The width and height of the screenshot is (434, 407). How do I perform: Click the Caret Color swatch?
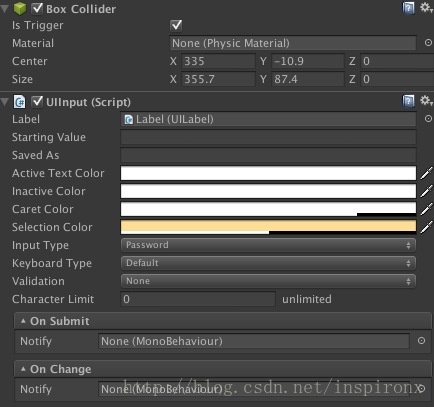point(268,209)
